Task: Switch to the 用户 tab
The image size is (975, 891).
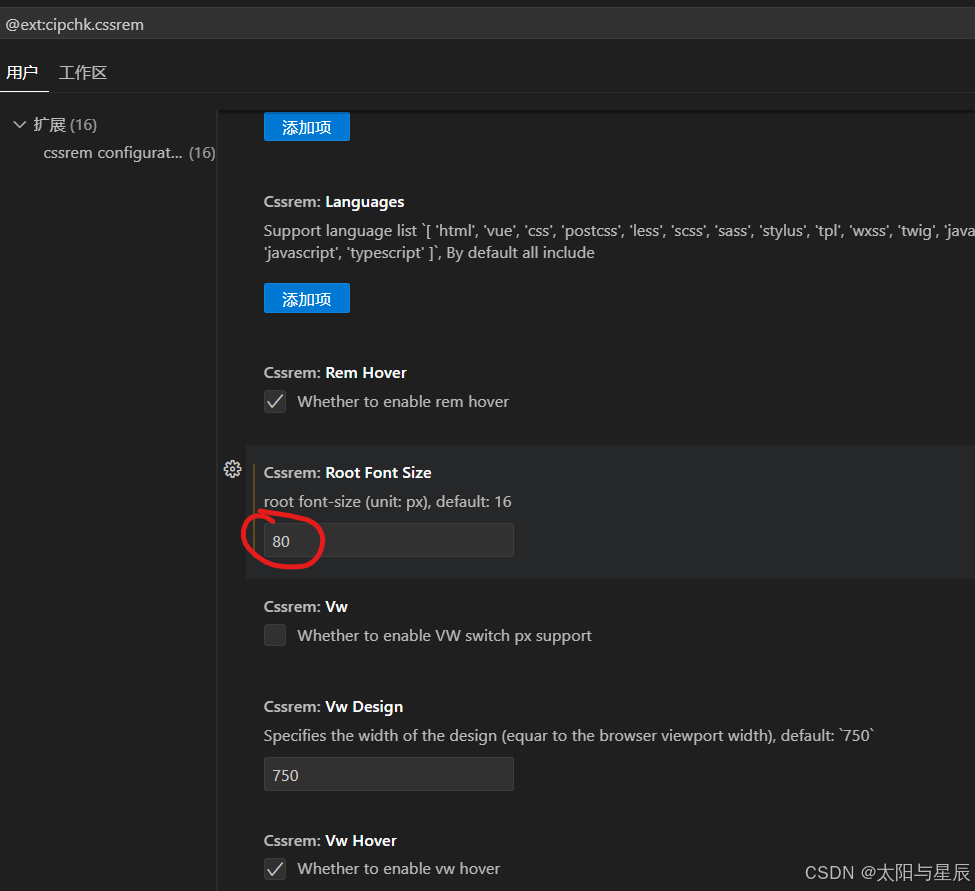Action: pyautogui.click(x=22, y=73)
